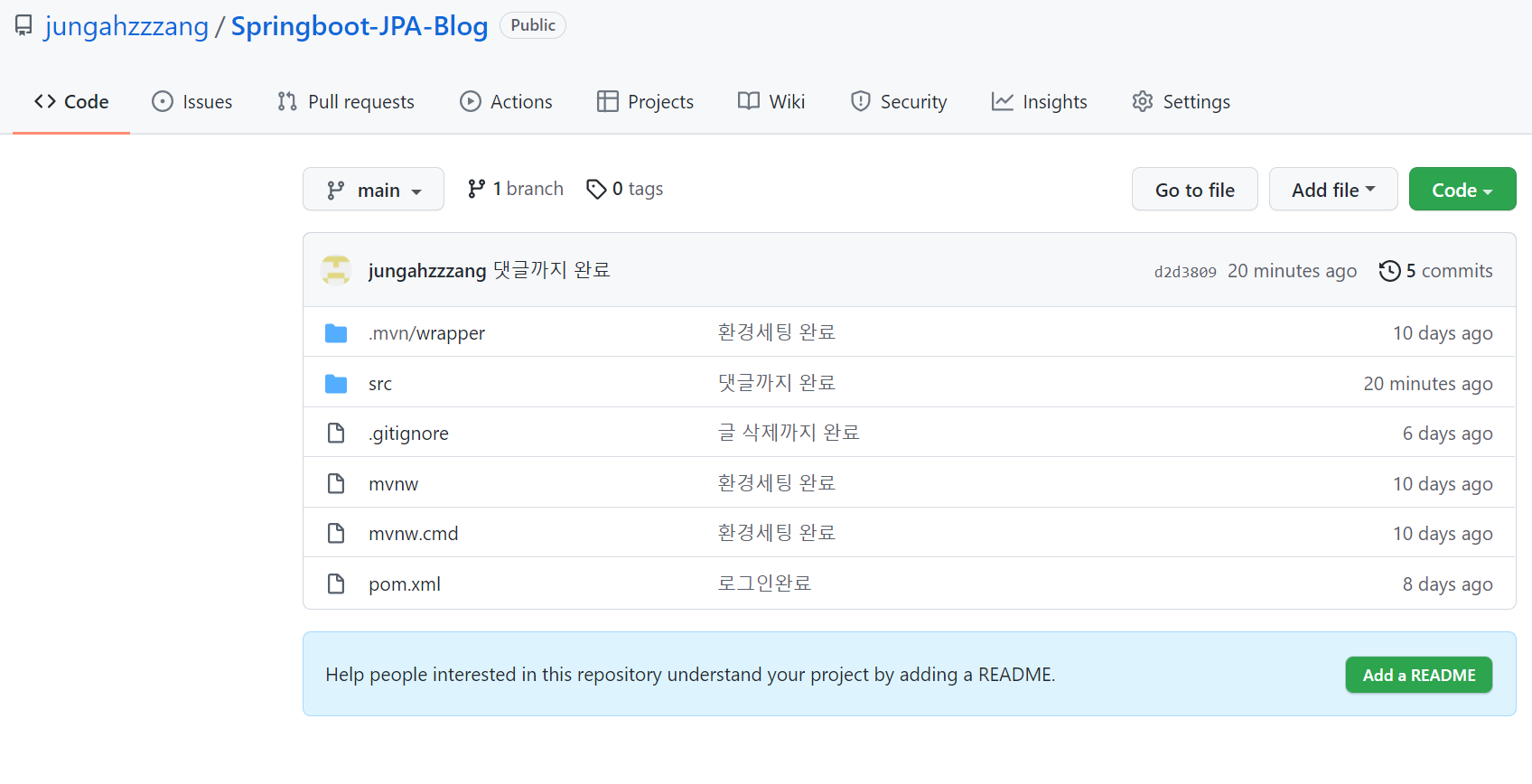Open commit message 댓글까지 완료 on src row
Image resolution: width=1532 pixels, height=784 pixels.
click(x=777, y=383)
